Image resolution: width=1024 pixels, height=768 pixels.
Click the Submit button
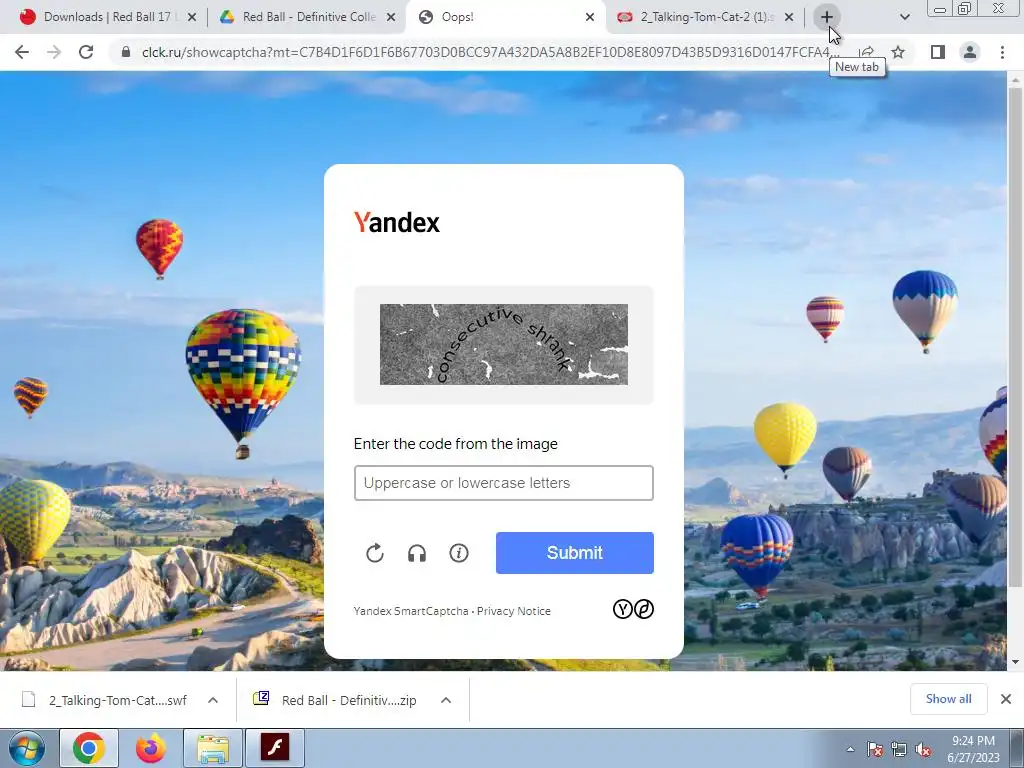(x=575, y=553)
